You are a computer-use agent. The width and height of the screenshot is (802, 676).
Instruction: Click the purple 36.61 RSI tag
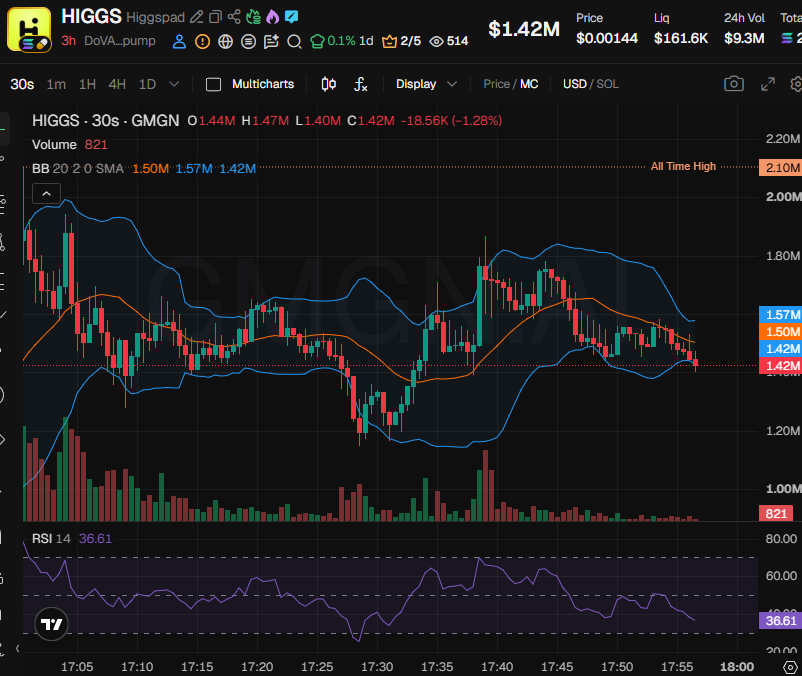781,621
